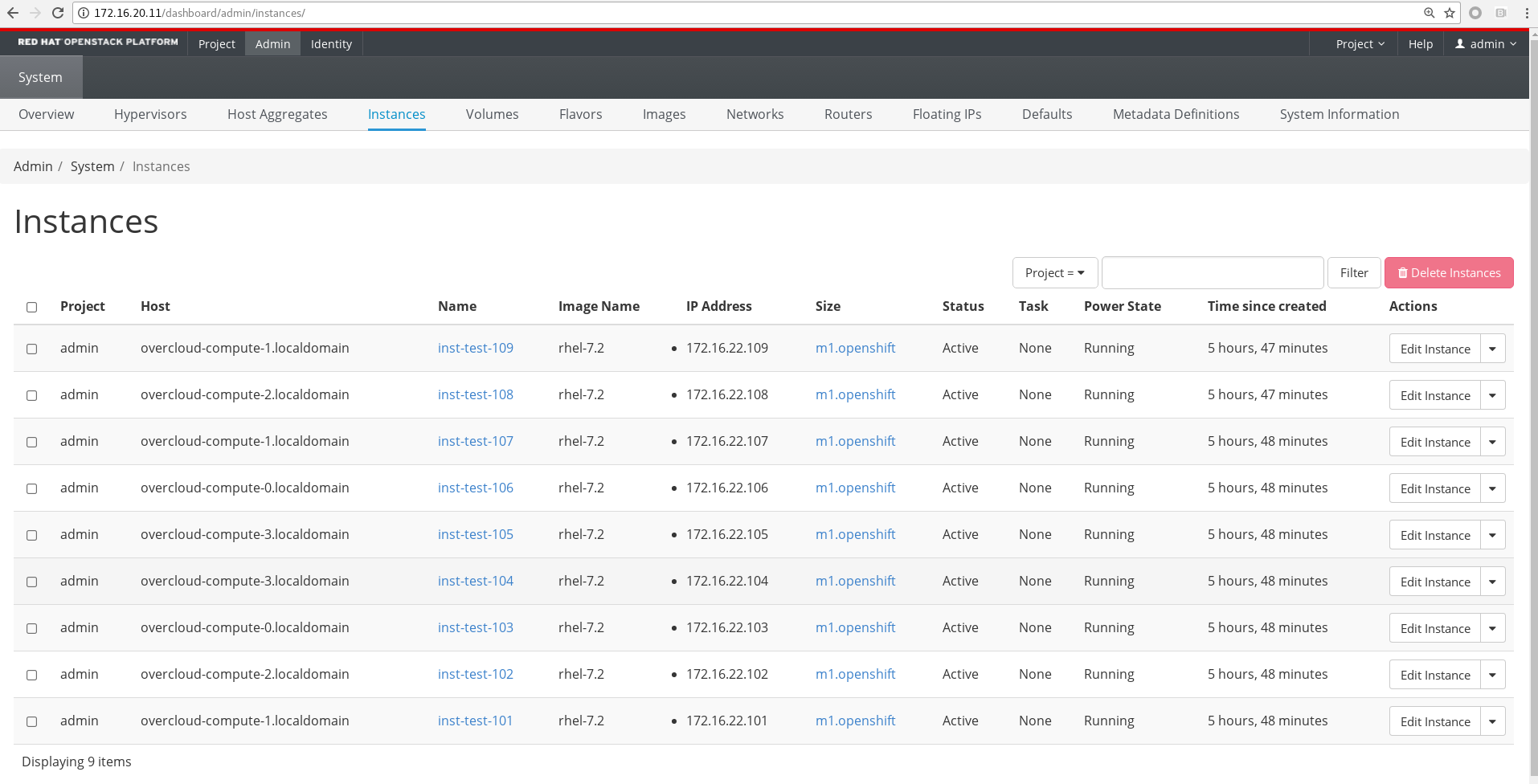This screenshot has height=784, width=1538.
Task: Mark the checkbox for inst-test-102
Action: [32, 675]
